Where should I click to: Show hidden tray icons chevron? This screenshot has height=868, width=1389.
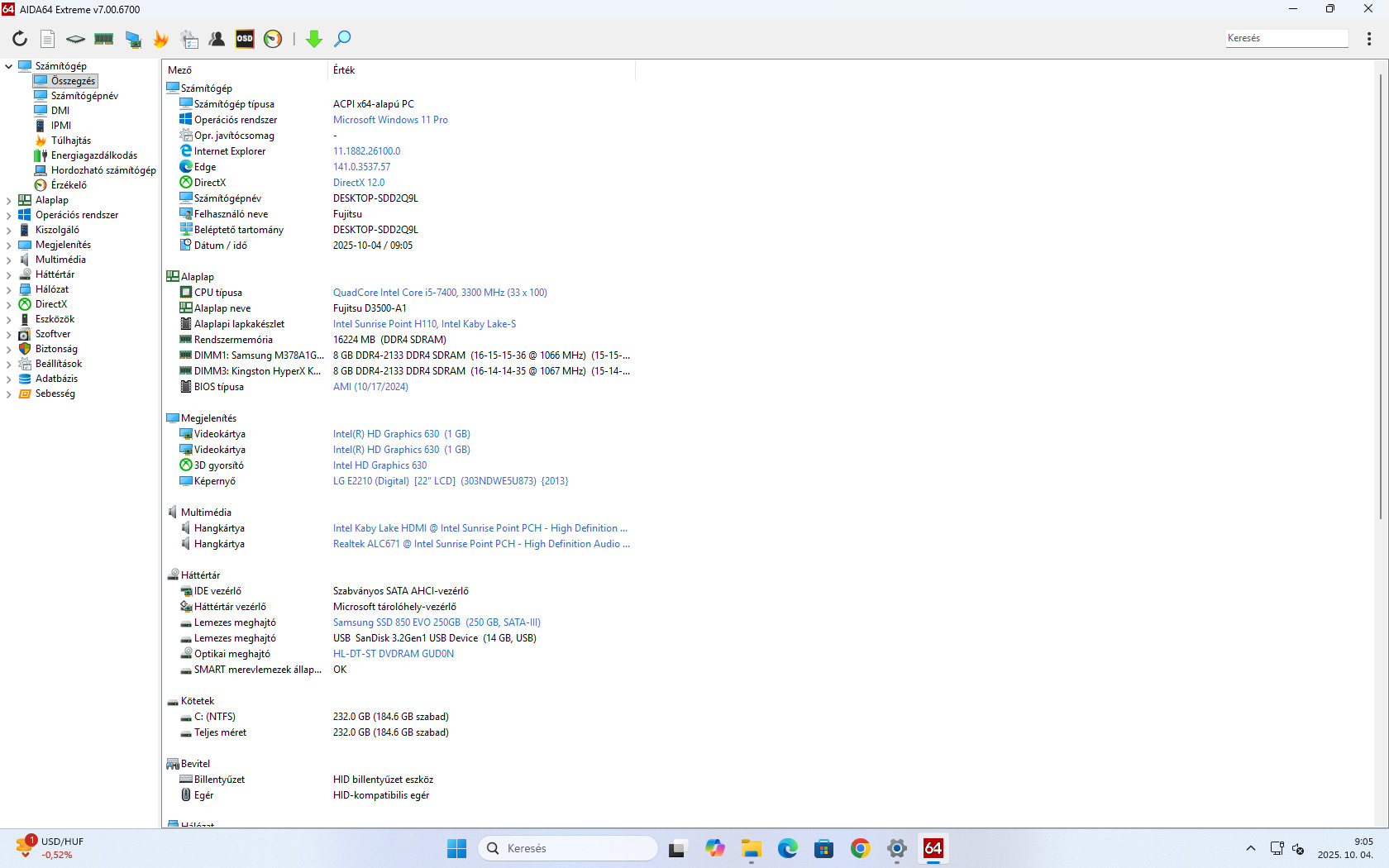(1250, 848)
